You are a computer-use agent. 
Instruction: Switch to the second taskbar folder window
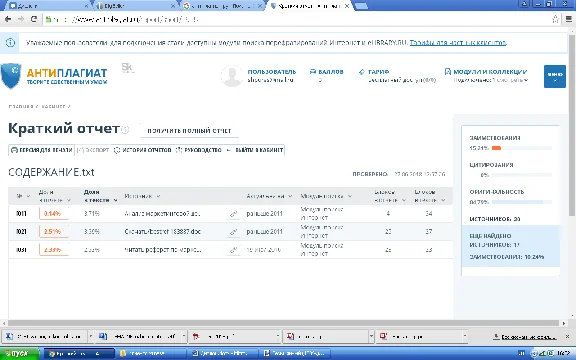[151, 354]
